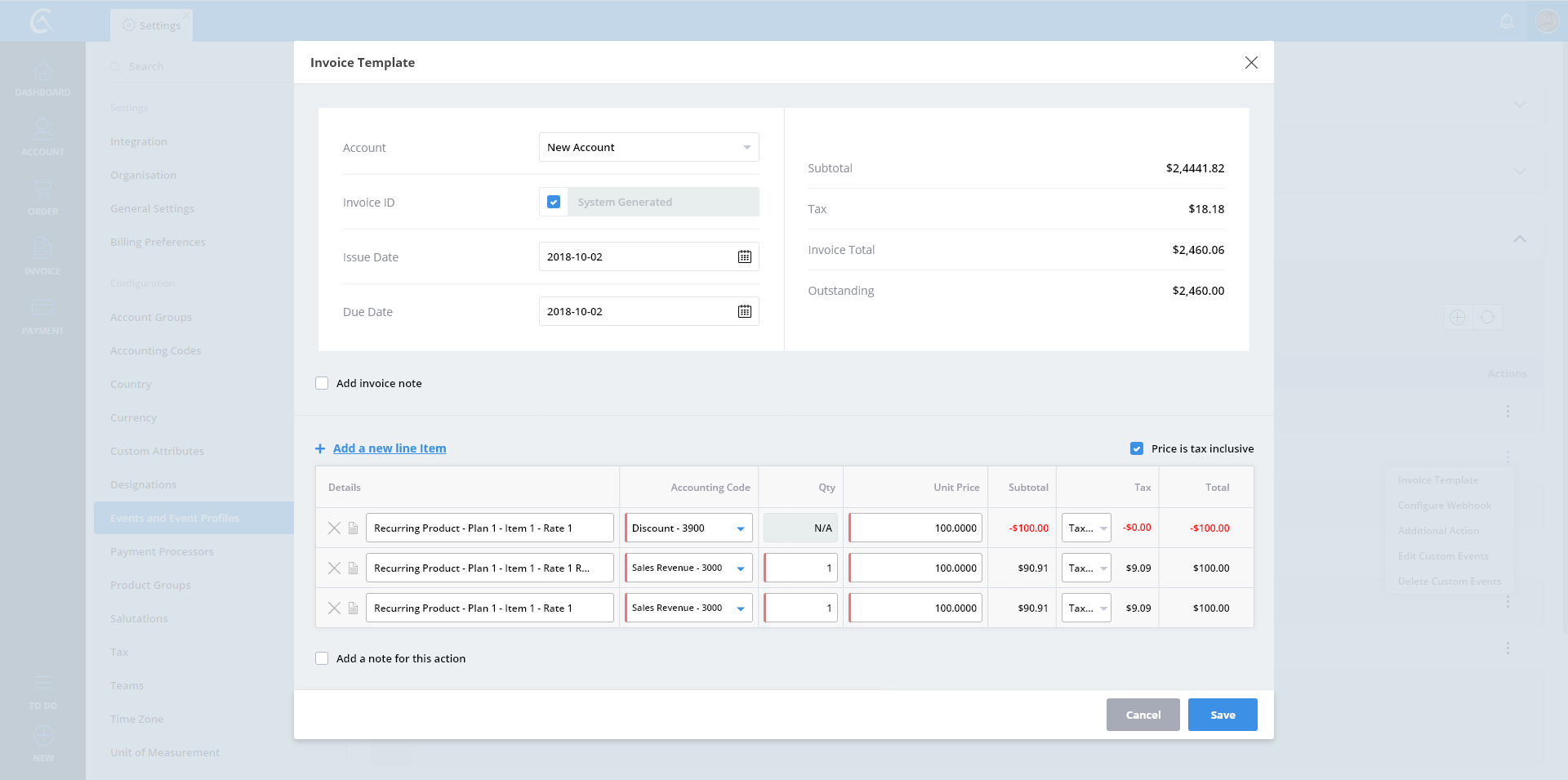Open the Account dropdown showing New Account

point(648,147)
